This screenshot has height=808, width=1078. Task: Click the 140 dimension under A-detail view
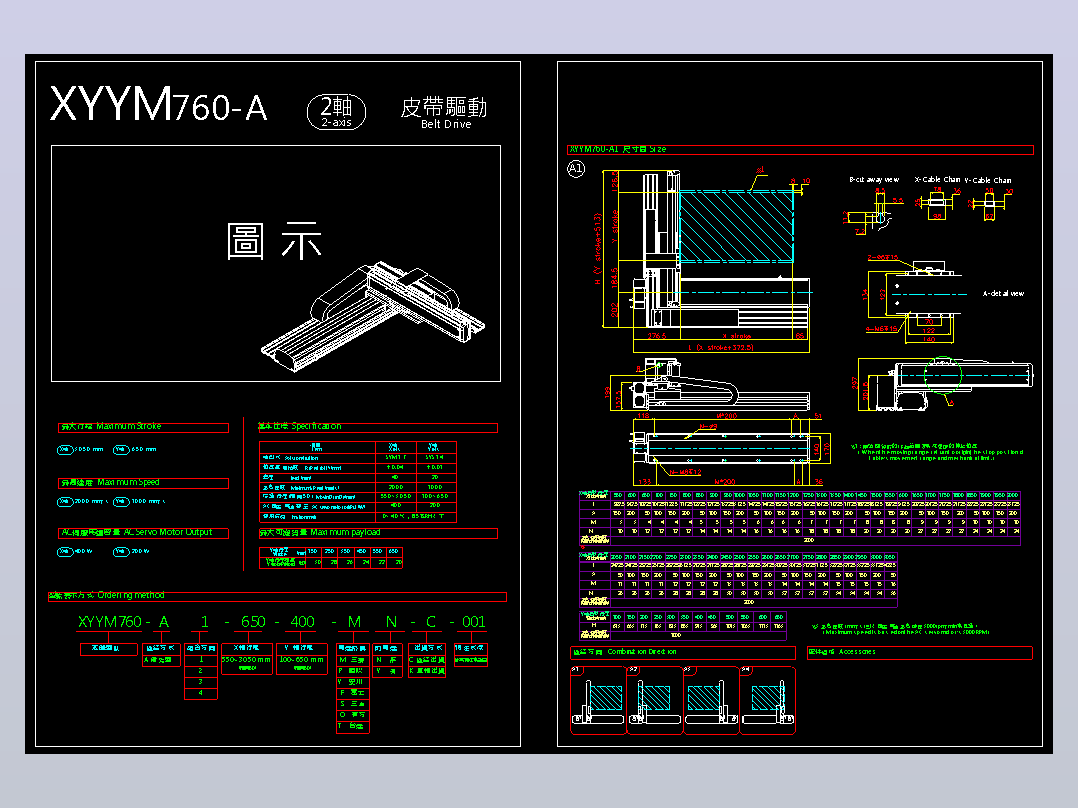929,339
